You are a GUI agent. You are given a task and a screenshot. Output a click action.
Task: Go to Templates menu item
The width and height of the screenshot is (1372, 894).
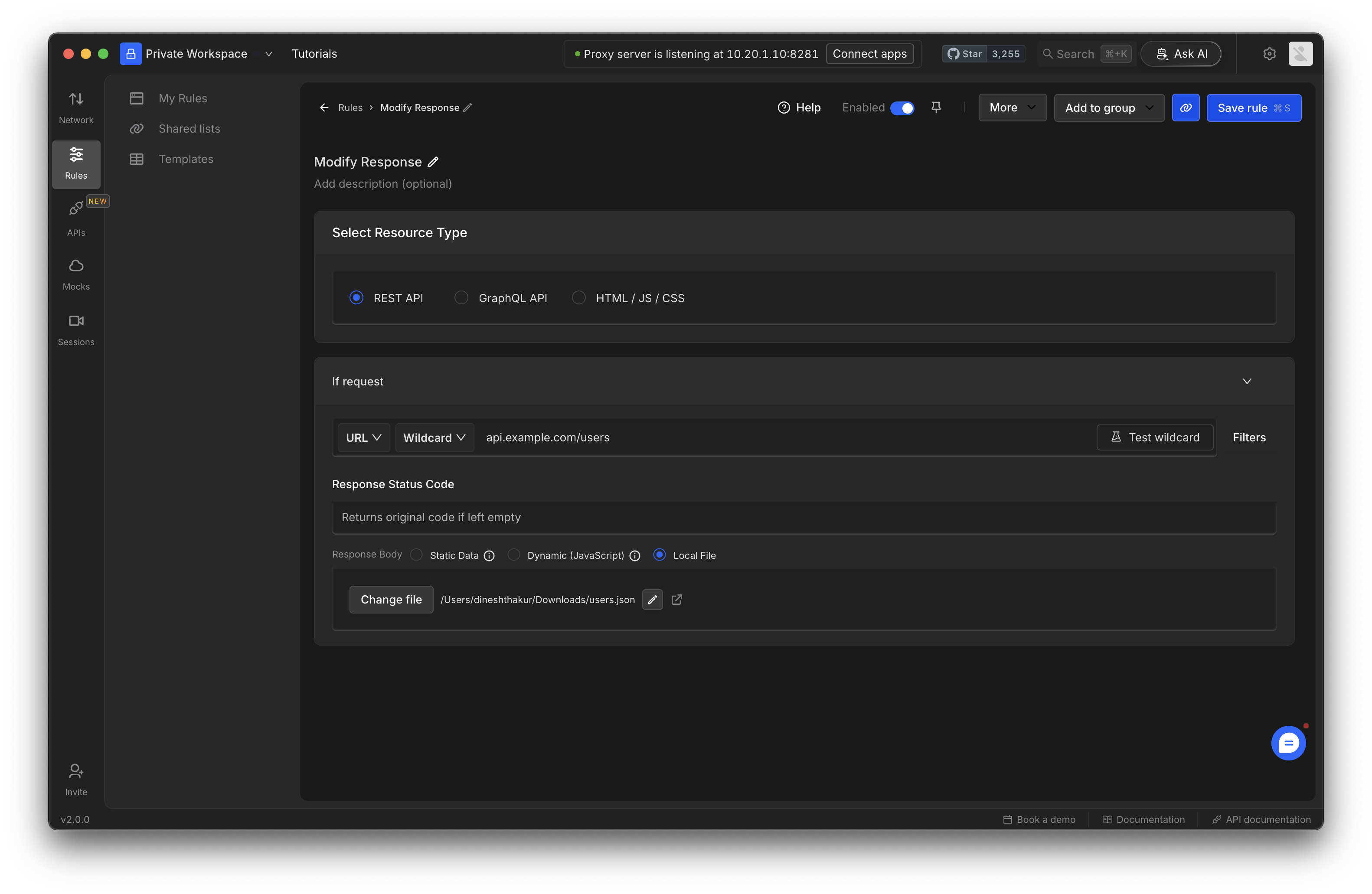[186, 159]
